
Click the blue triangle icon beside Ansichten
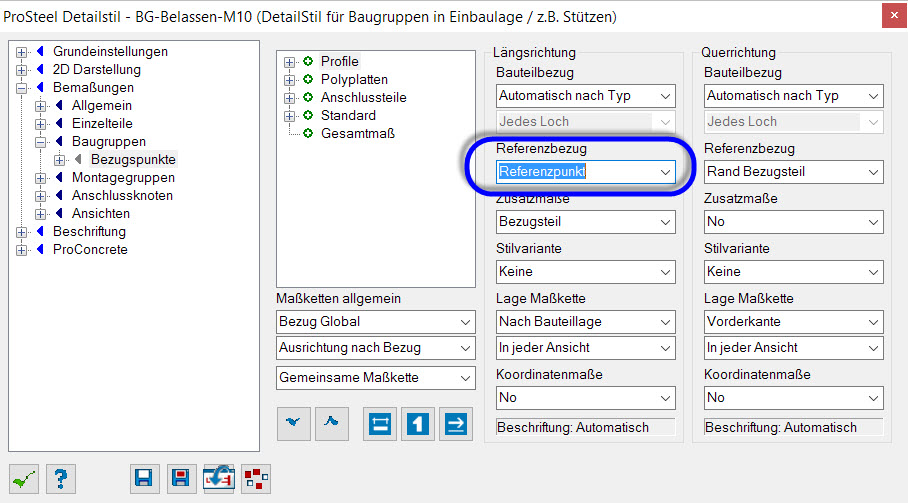click(x=60, y=213)
